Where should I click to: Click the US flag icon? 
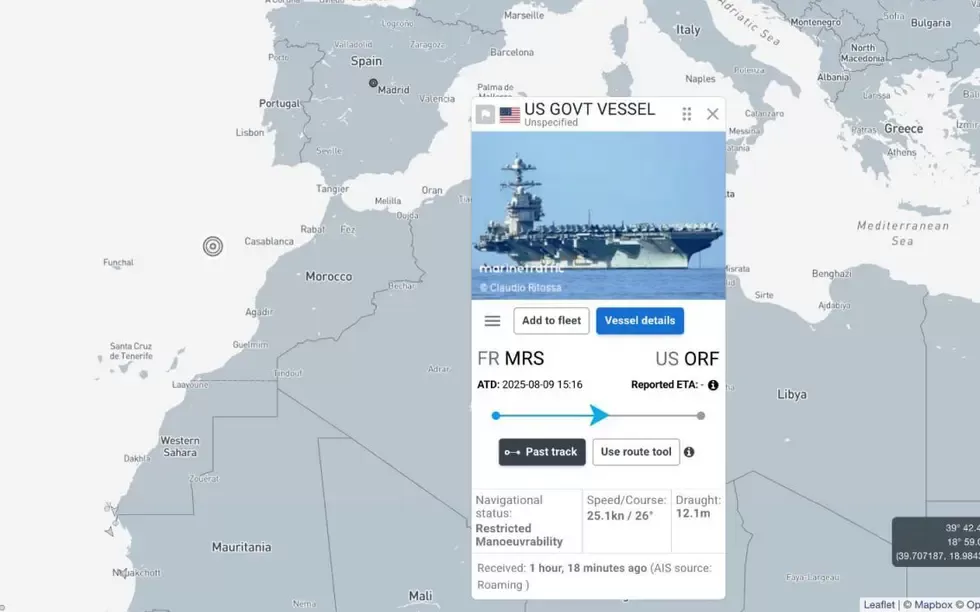[510, 115]
